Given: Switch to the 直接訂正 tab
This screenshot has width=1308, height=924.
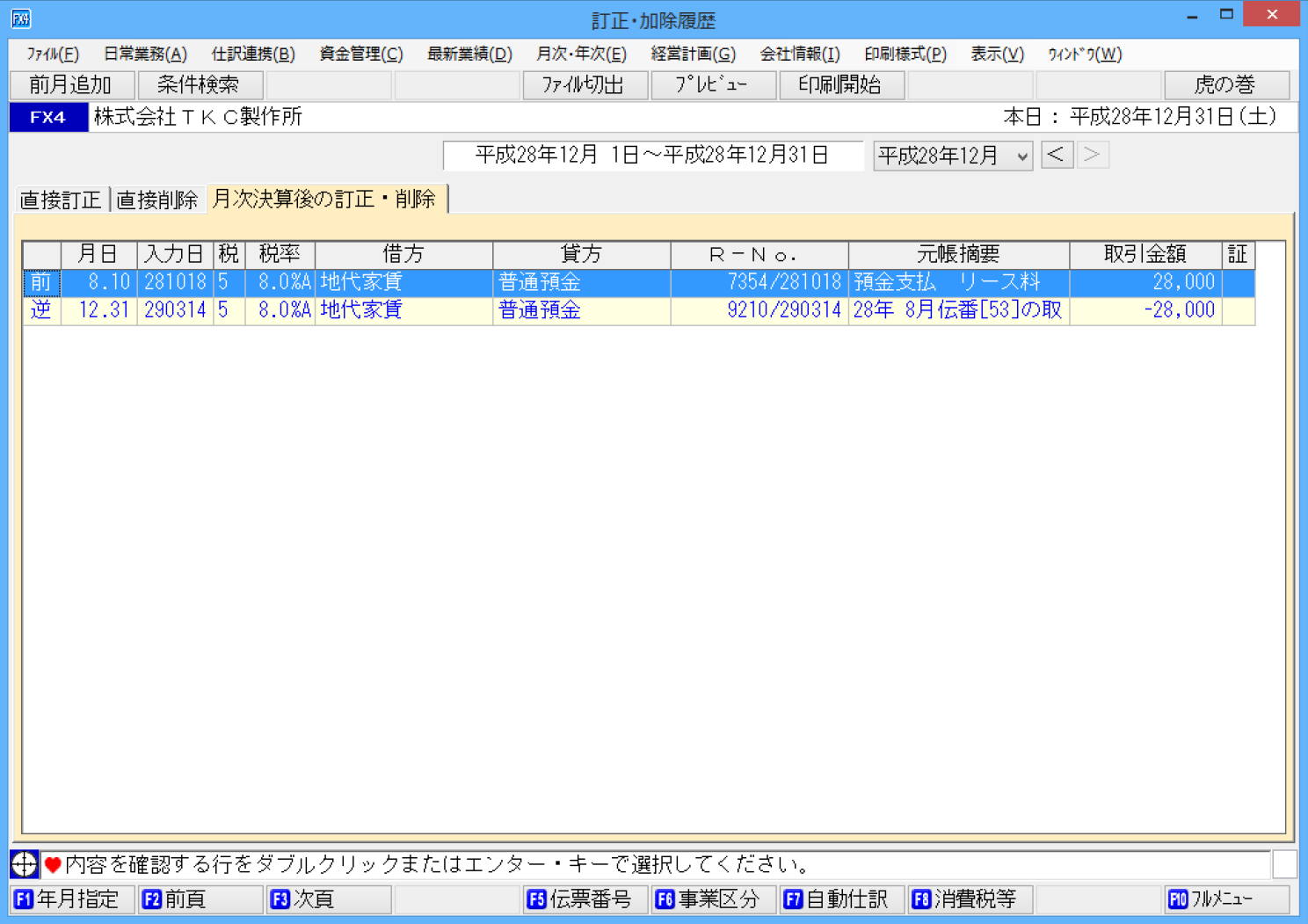Looking at the screenshot, I should [61, 200].
